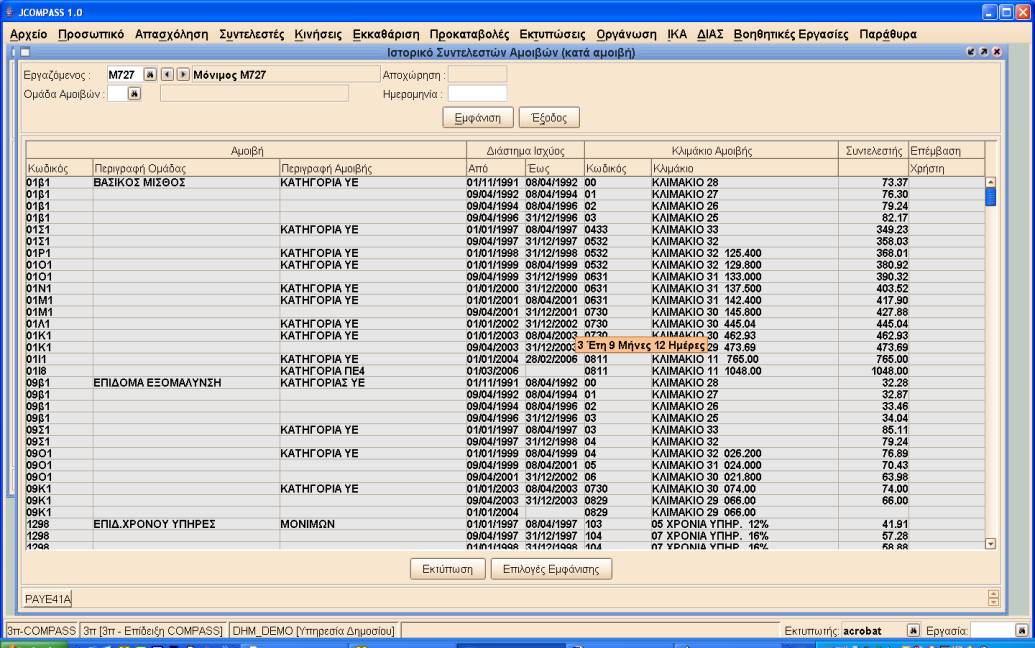Open the Βοηθητικές Εργασίες menu

(791, 34)
